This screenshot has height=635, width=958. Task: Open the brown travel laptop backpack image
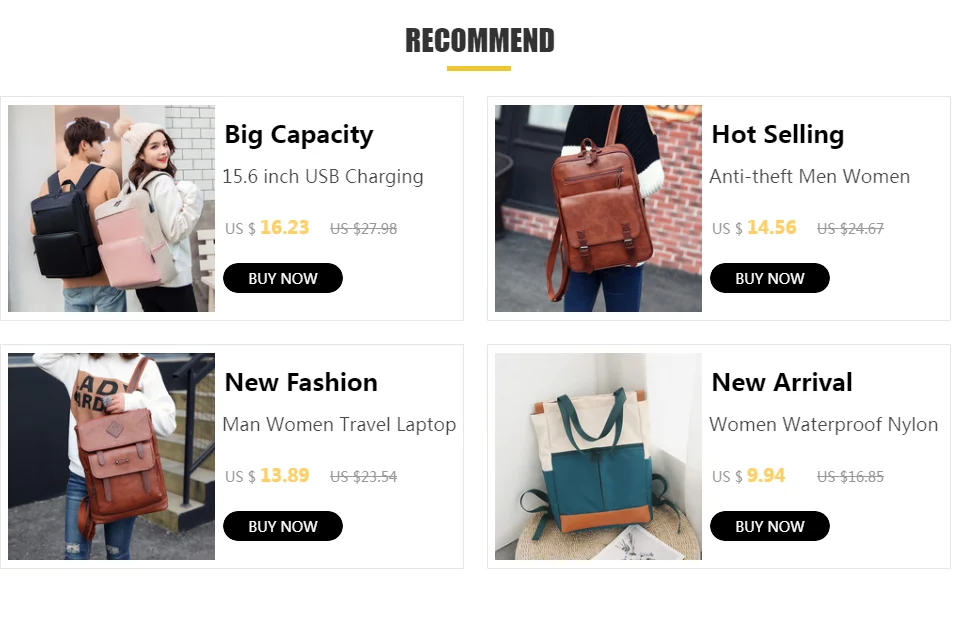111,457
